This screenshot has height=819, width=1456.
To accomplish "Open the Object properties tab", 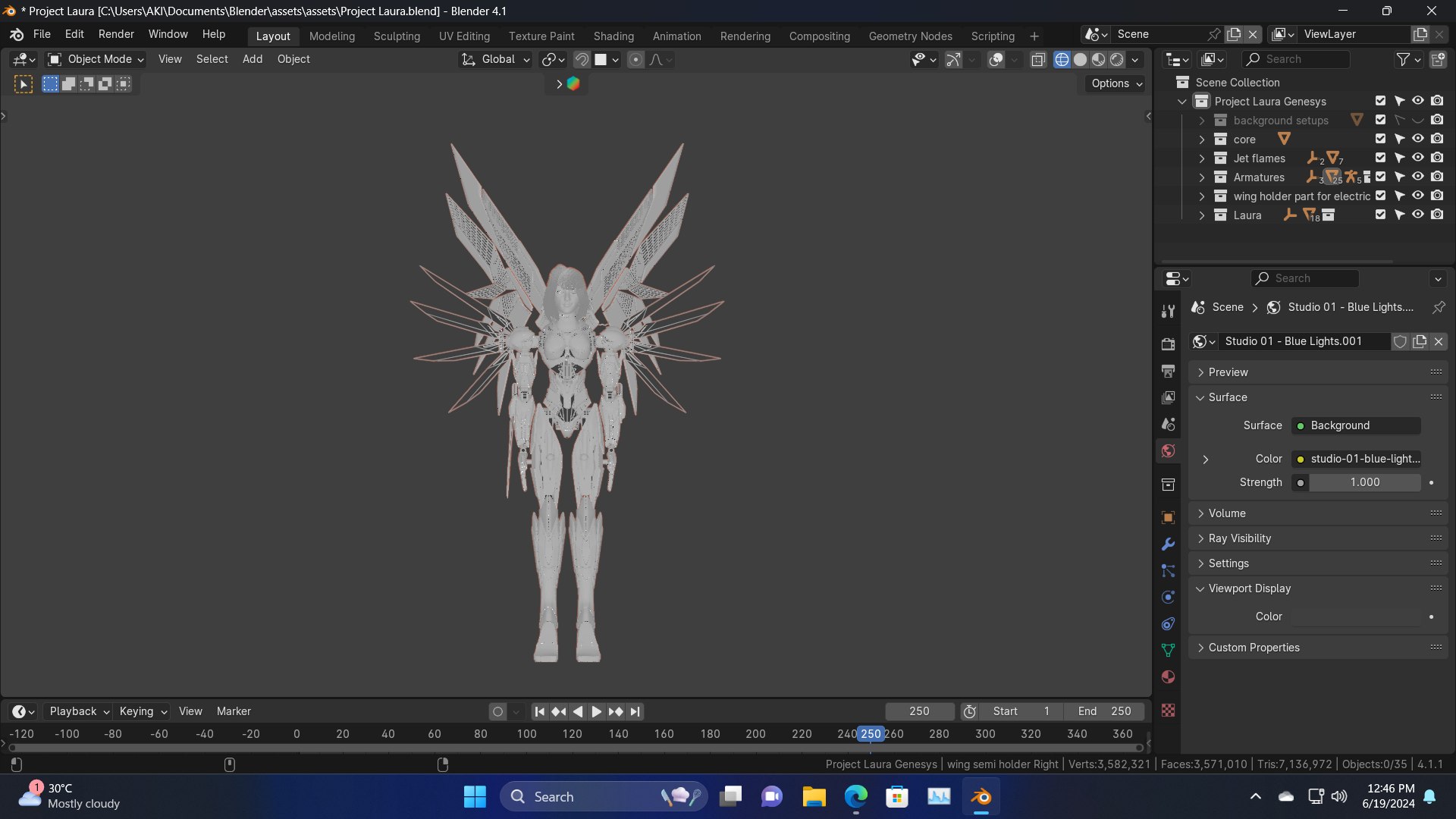I will coord(1168,517).
